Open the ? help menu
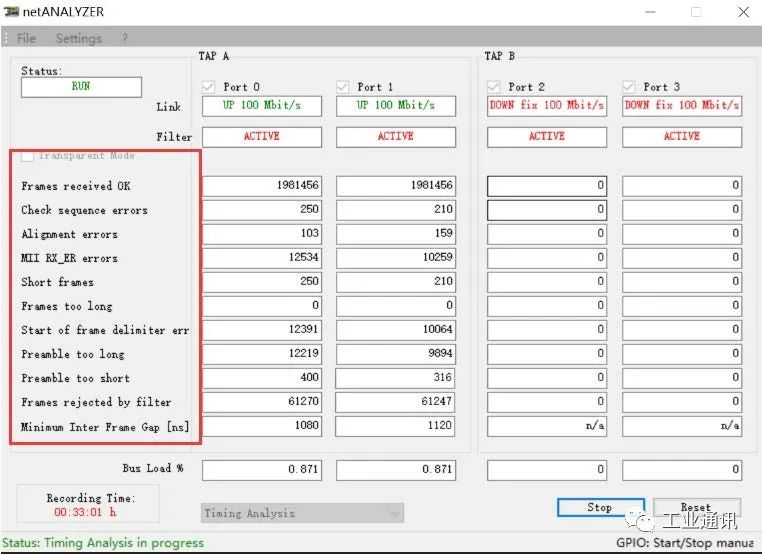 coord(125,38)
